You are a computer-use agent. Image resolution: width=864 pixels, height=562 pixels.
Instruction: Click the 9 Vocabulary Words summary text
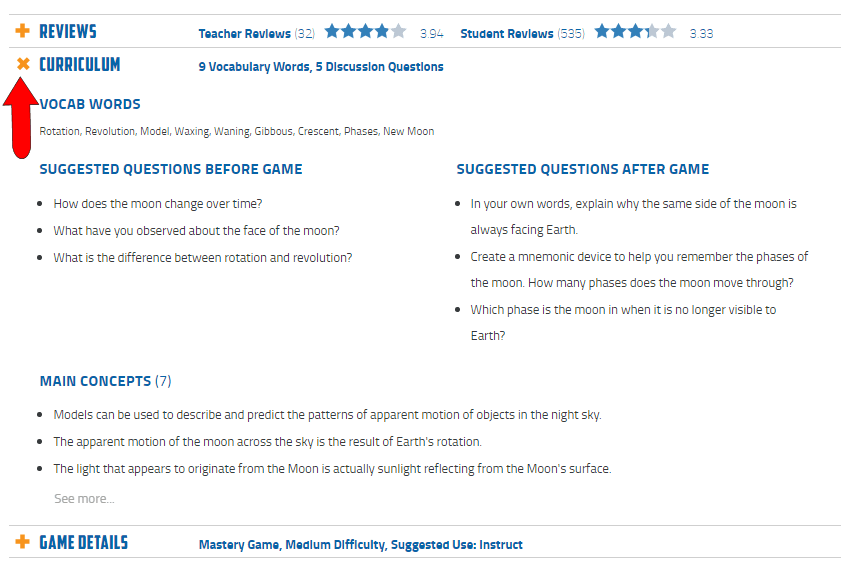tap(321, 67)
